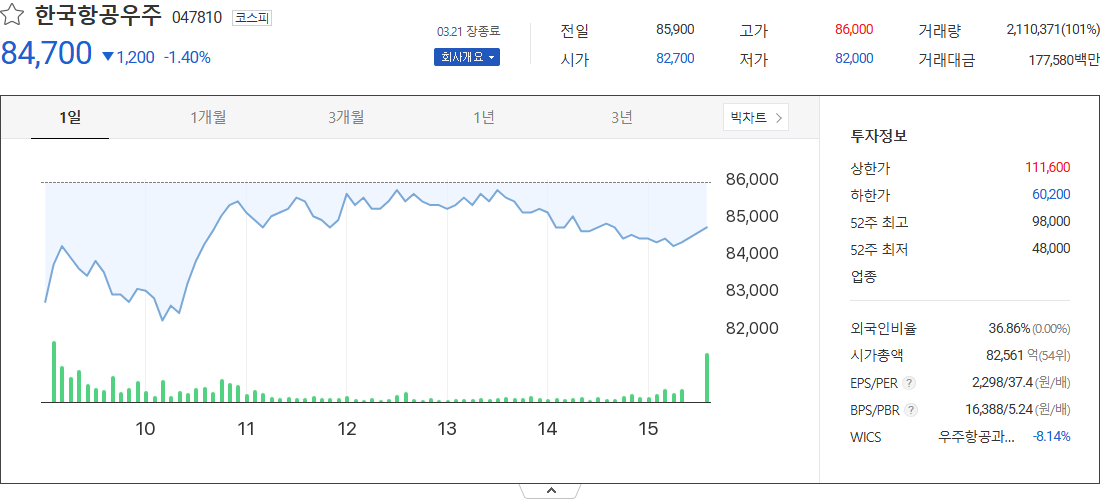Click the 코스피 market badge

pos(252,19)
